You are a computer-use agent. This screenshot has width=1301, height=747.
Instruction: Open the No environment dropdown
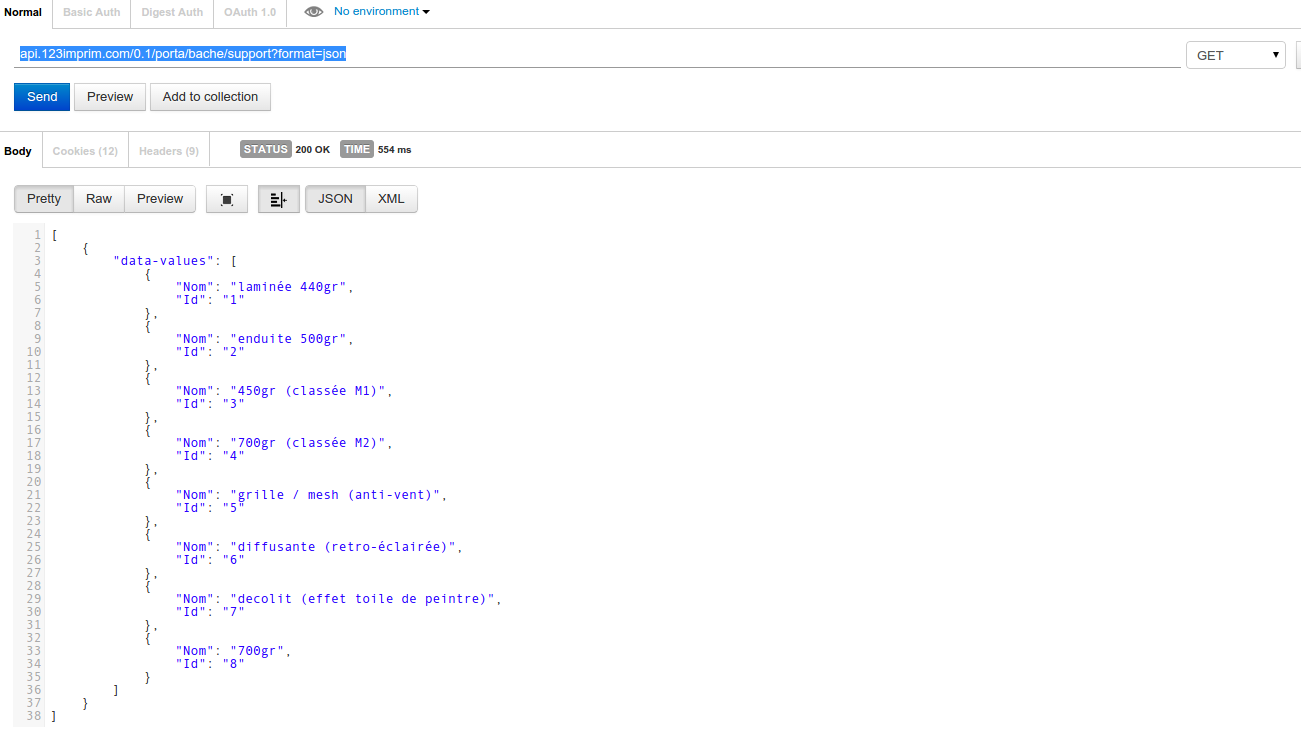[382, 12]
